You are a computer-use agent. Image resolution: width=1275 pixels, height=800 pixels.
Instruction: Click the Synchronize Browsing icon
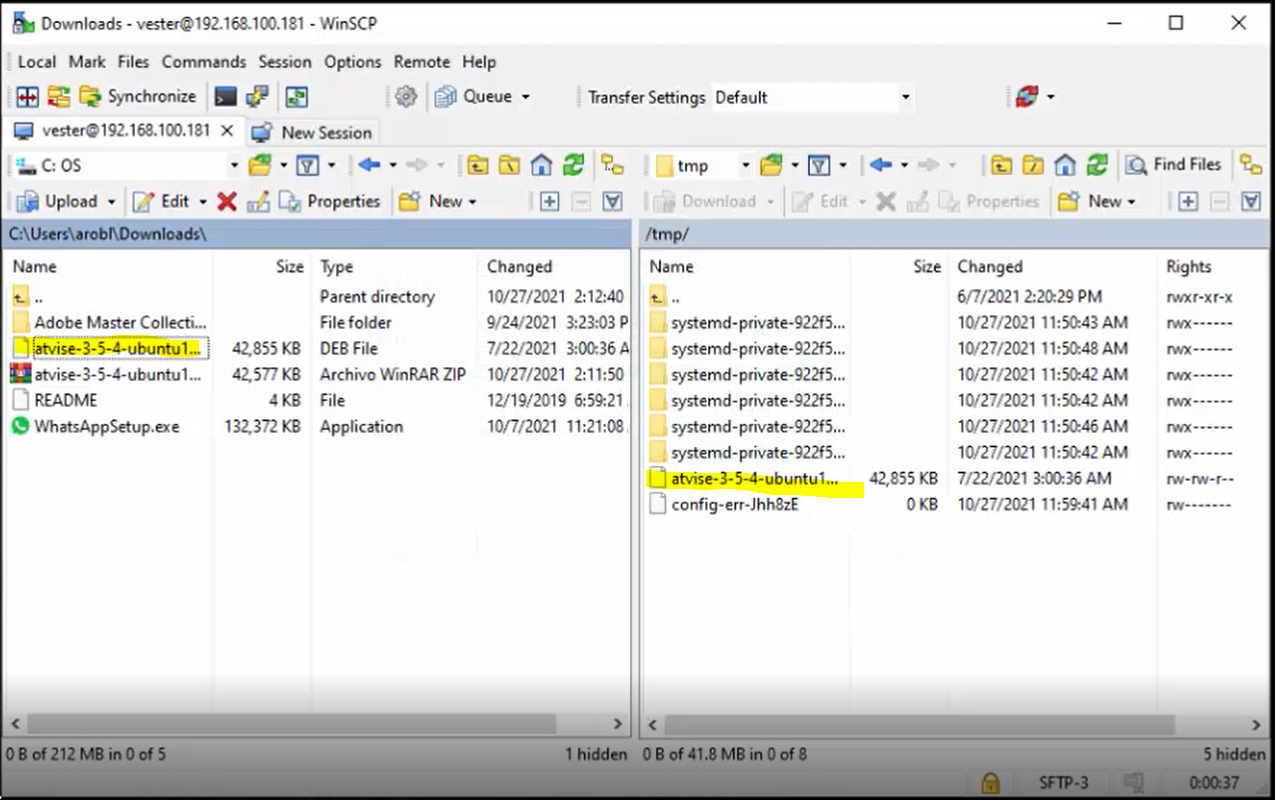[x=59, y=97]
